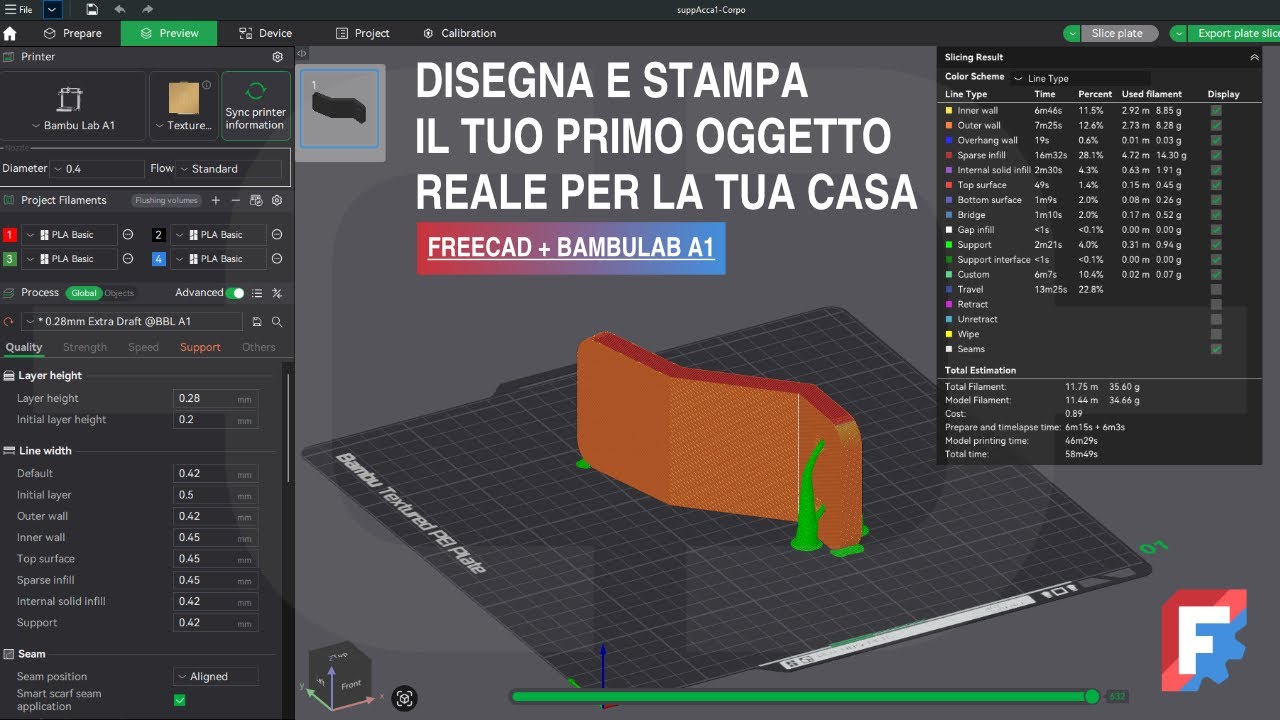This screenshot has height=720, width=1280.
Task: Open the Device tab
Action: tap(265, 33)
